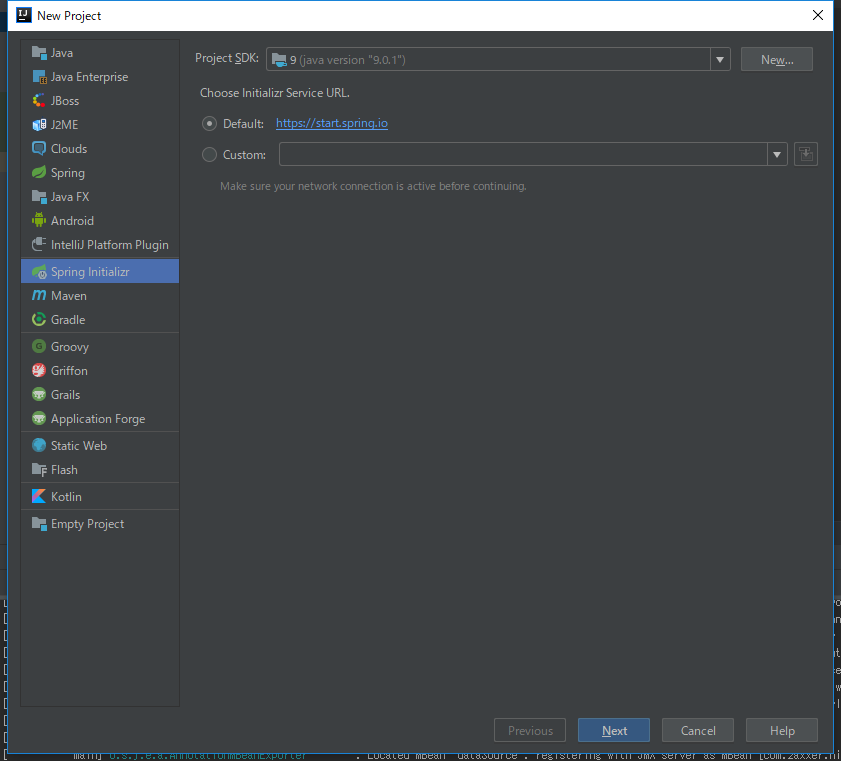
Task: Select the Default Initializr URL radio button
Action: [209, 124]
